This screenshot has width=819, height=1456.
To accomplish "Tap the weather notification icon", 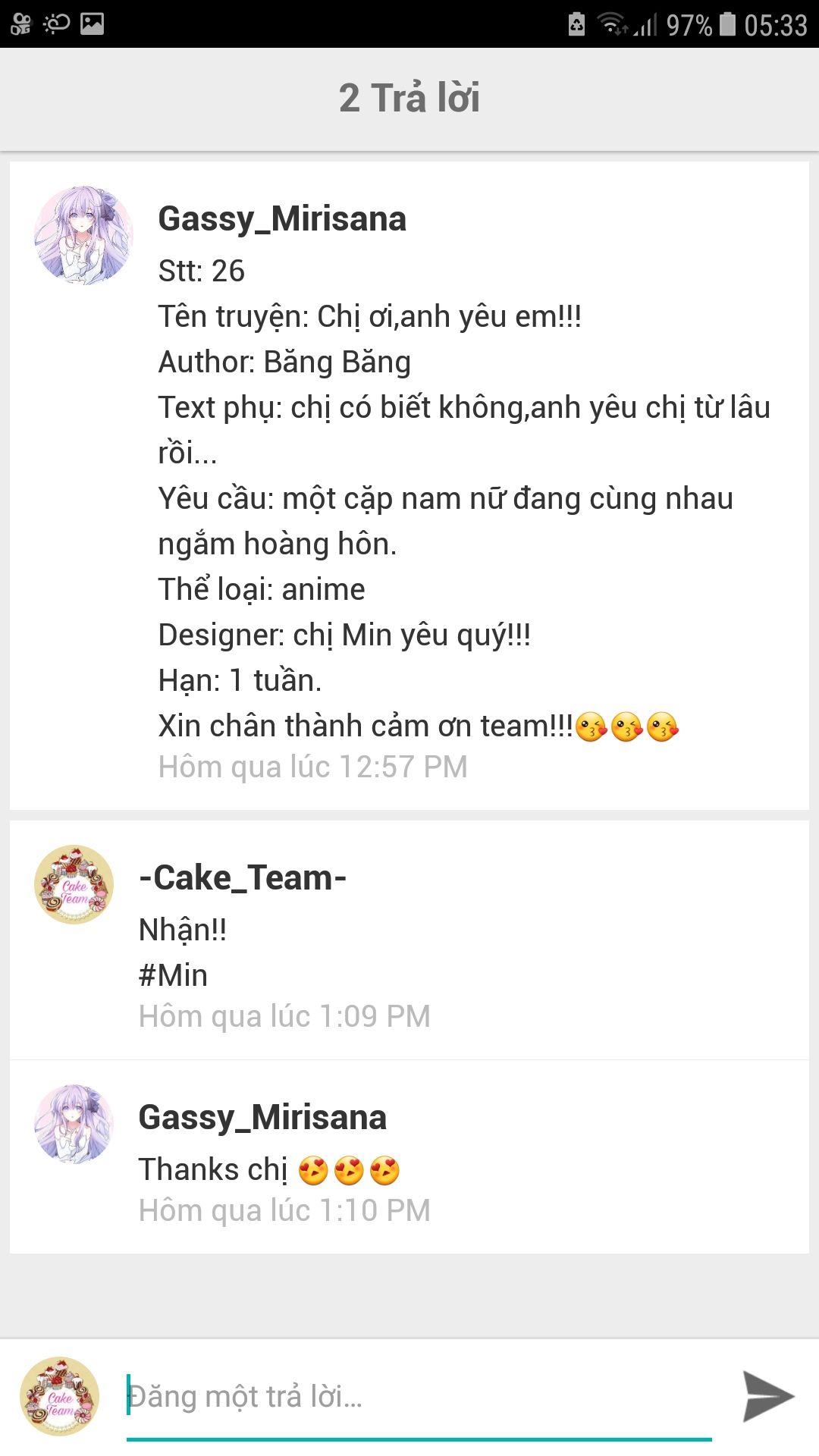I will tap(56, 24).
